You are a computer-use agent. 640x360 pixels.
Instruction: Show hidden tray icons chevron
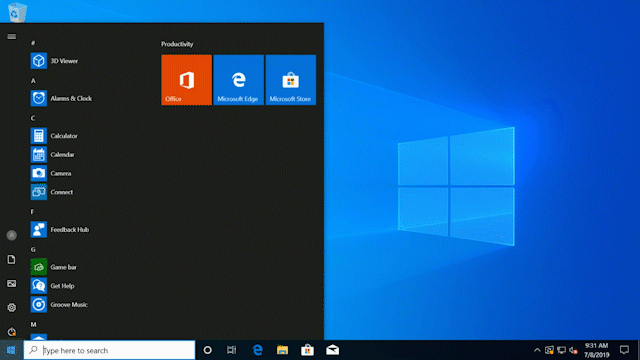tap(537, 350)
